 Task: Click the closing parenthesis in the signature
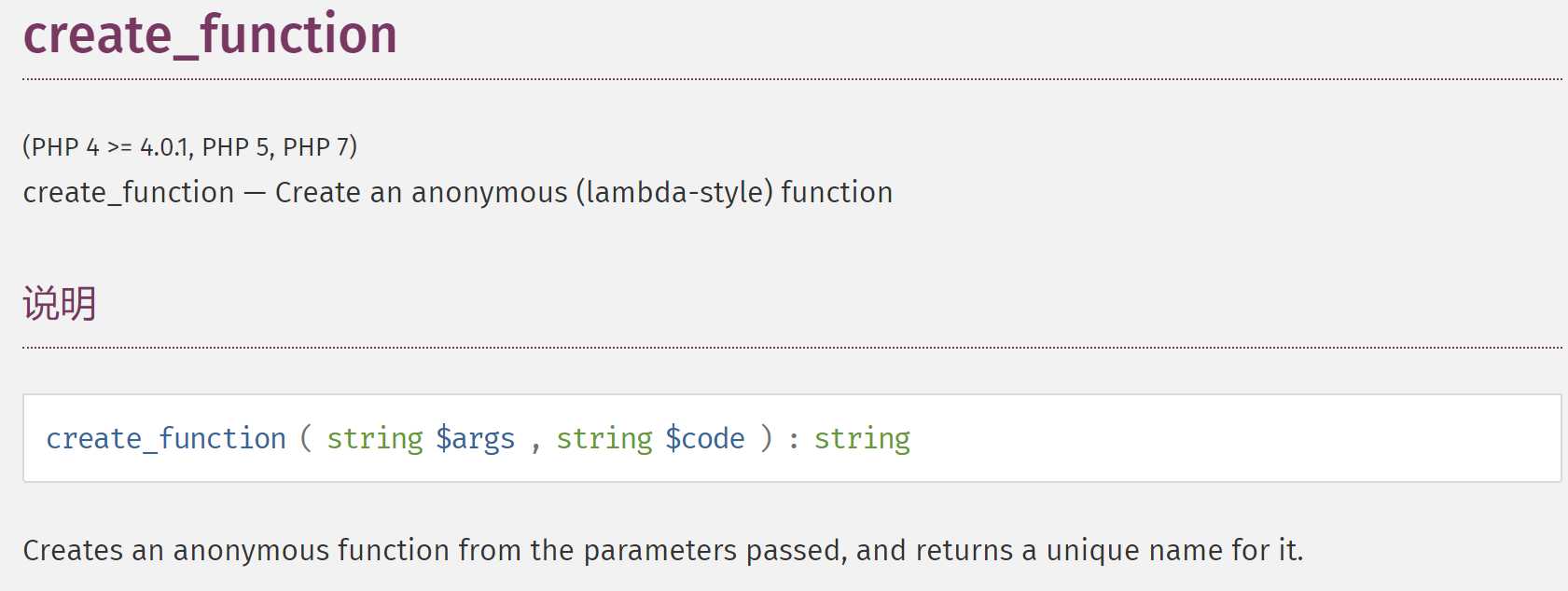tap(767, 437)
